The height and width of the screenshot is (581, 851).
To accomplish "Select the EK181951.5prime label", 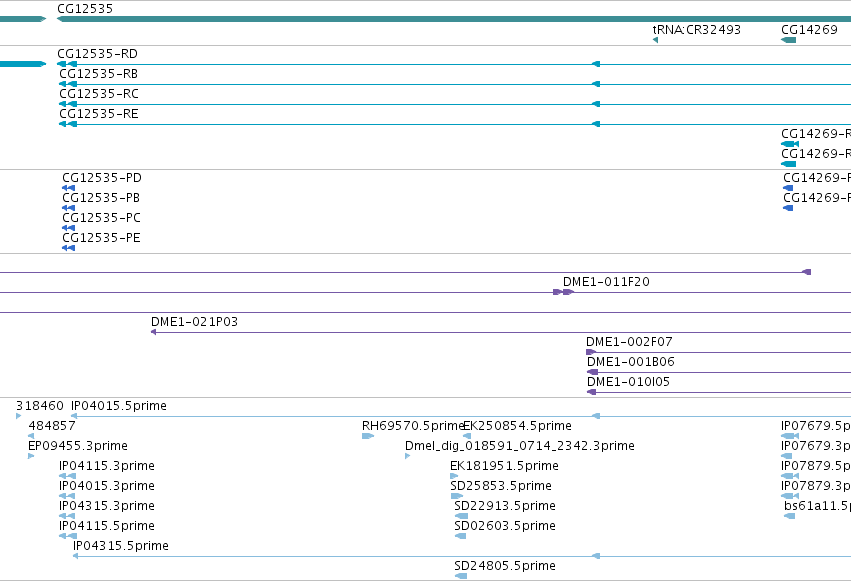I will 504,467.
